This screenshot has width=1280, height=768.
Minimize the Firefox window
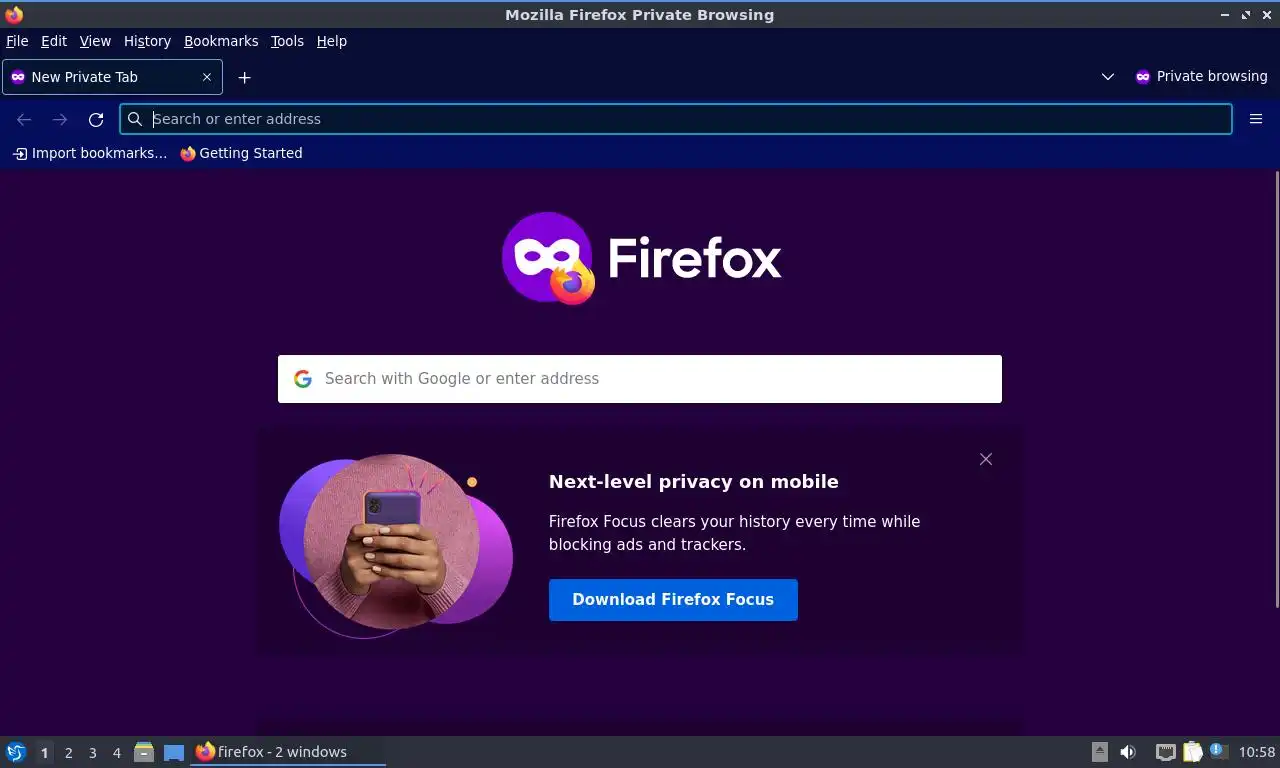[x=1225, y=15]
